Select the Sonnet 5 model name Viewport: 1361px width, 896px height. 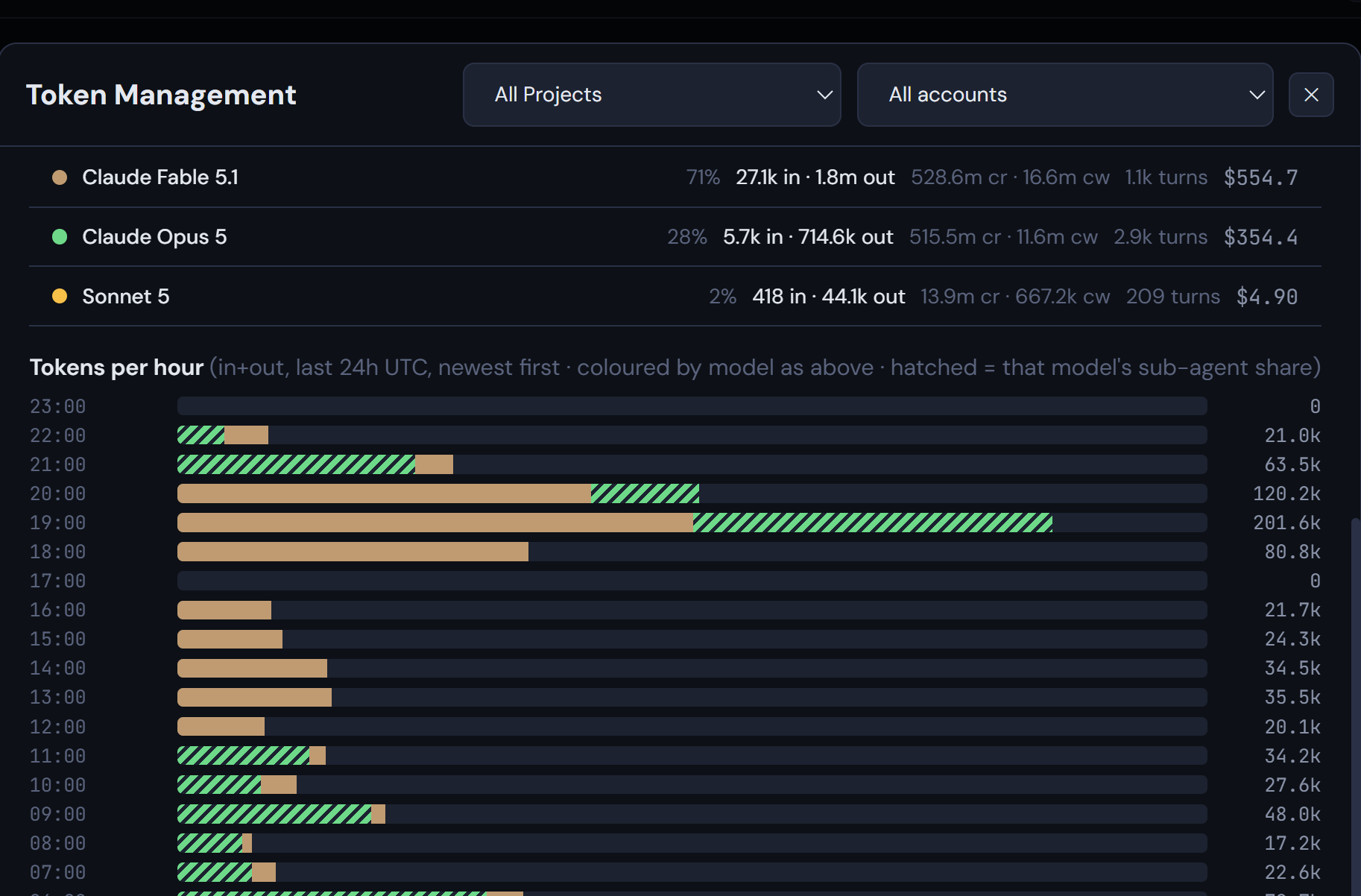click(126, 297)
